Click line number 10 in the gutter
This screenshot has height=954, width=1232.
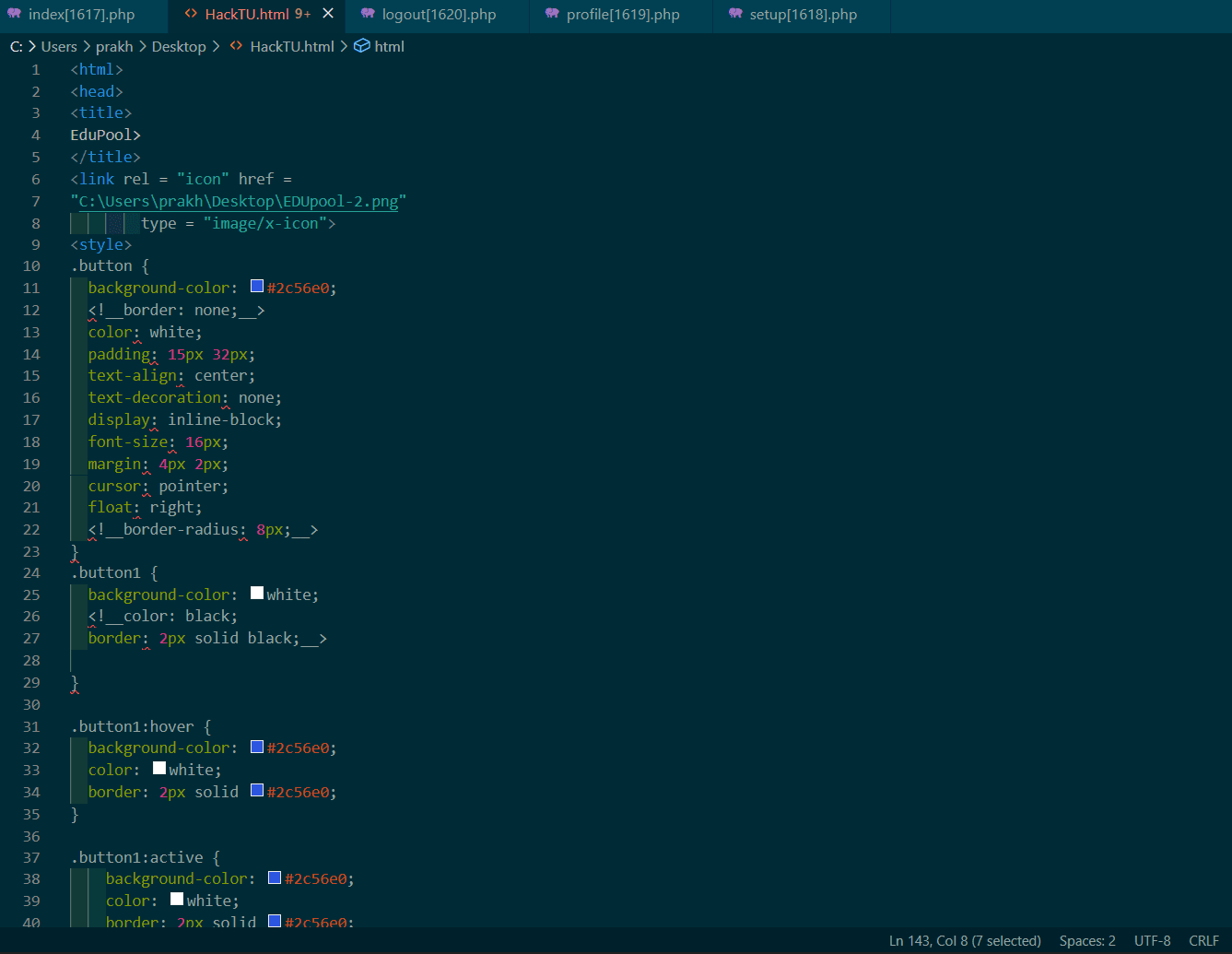31,265
